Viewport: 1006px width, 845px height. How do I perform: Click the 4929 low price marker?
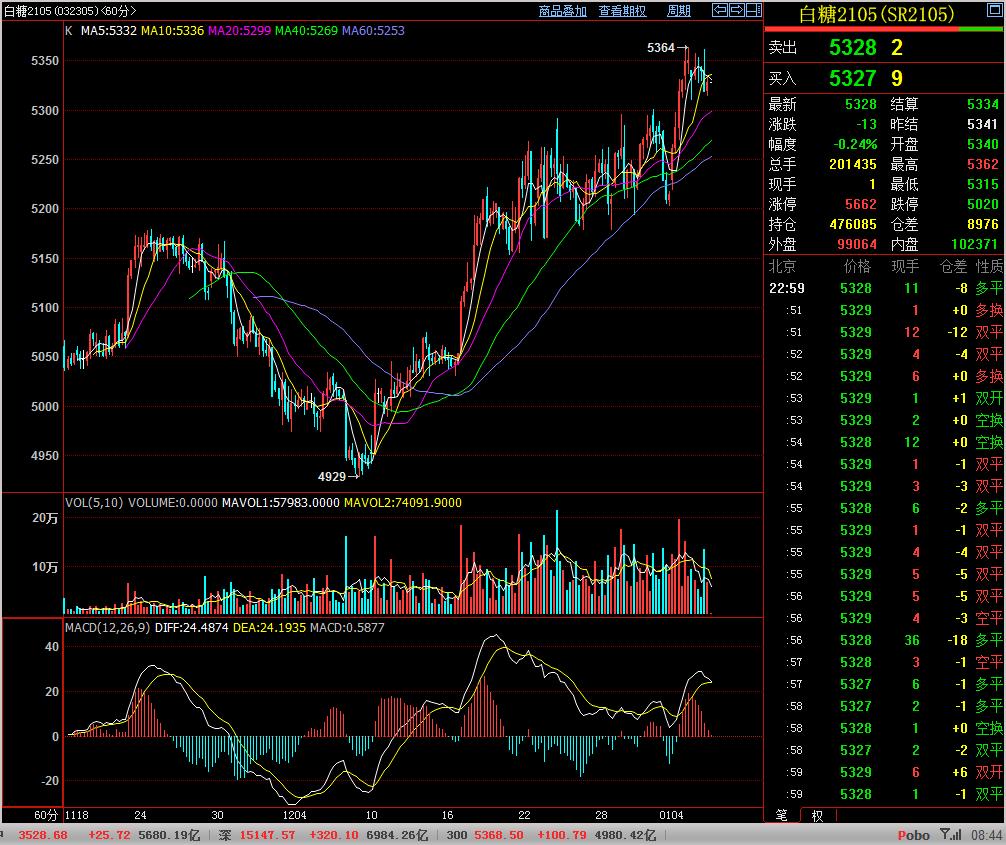331,476
